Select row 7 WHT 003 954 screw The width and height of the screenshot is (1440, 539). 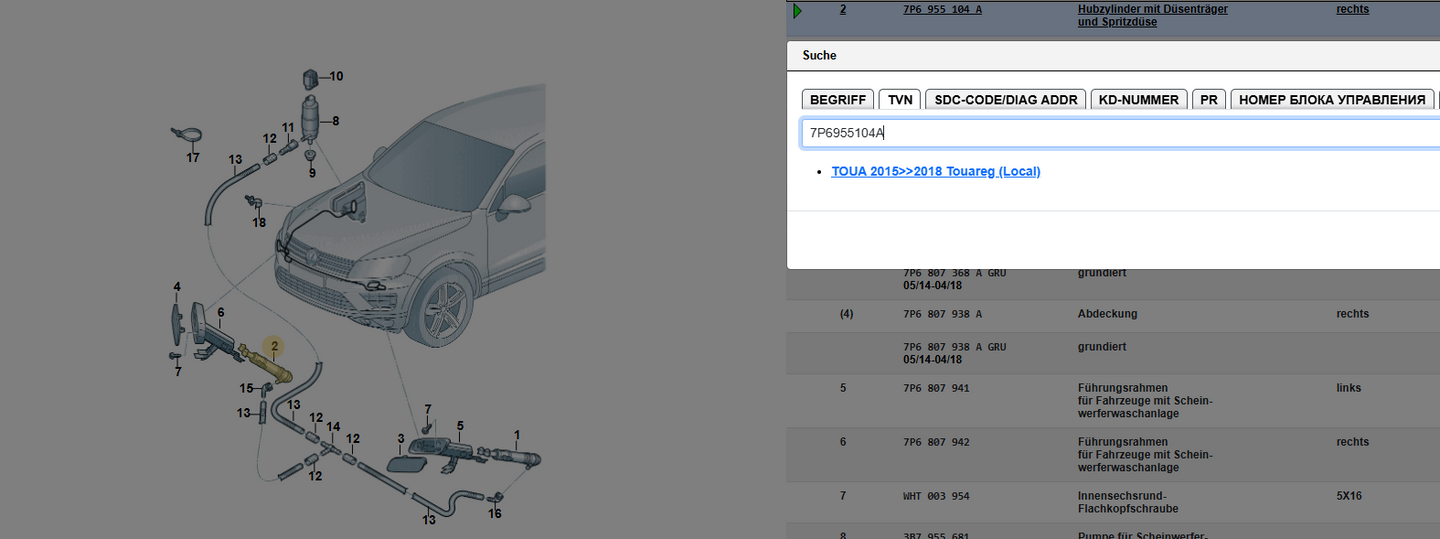pos(1112,503)
